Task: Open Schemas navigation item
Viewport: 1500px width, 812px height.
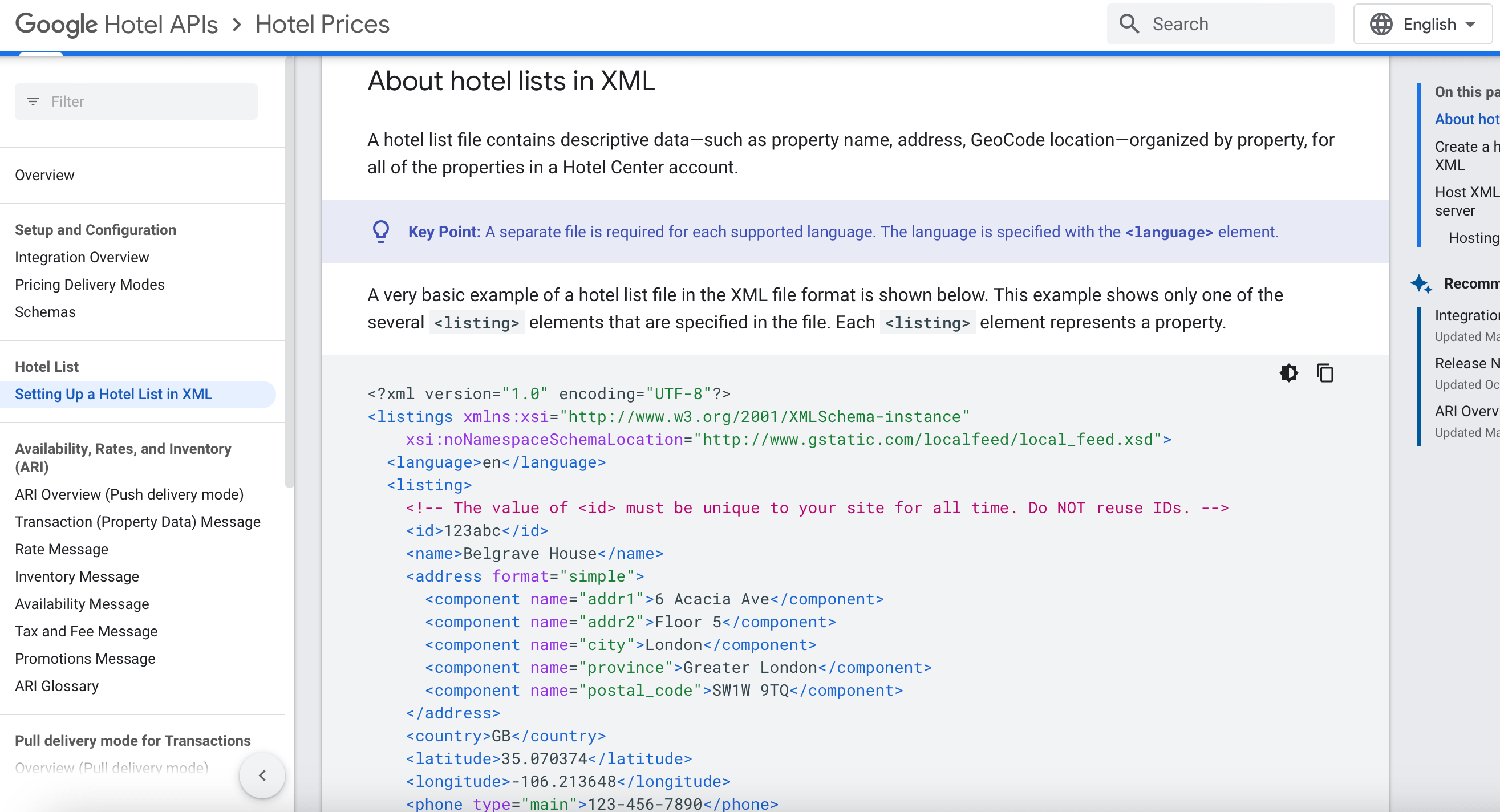Action: tap(46, 312)
